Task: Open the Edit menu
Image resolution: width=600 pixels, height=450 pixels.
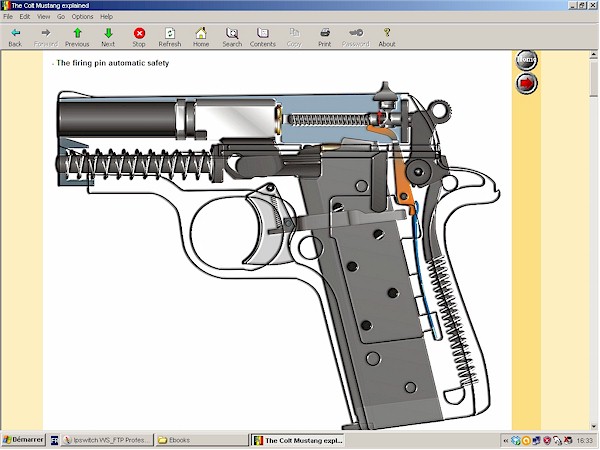Action: pos(25,16)
